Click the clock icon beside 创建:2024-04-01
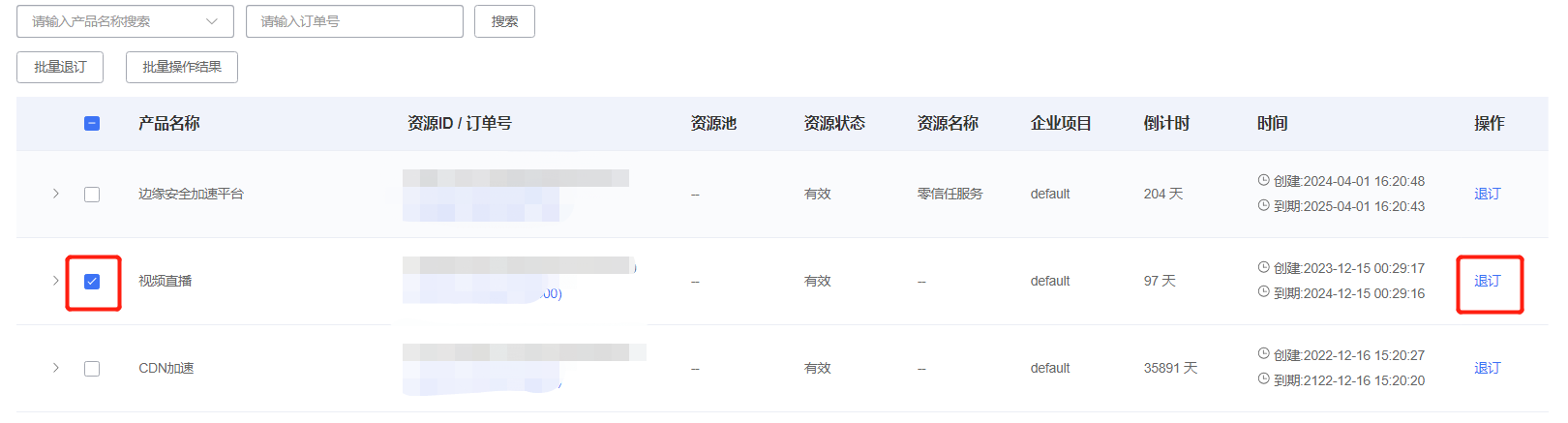This screenshot has height=423, width=1568. click(1263, 180)
